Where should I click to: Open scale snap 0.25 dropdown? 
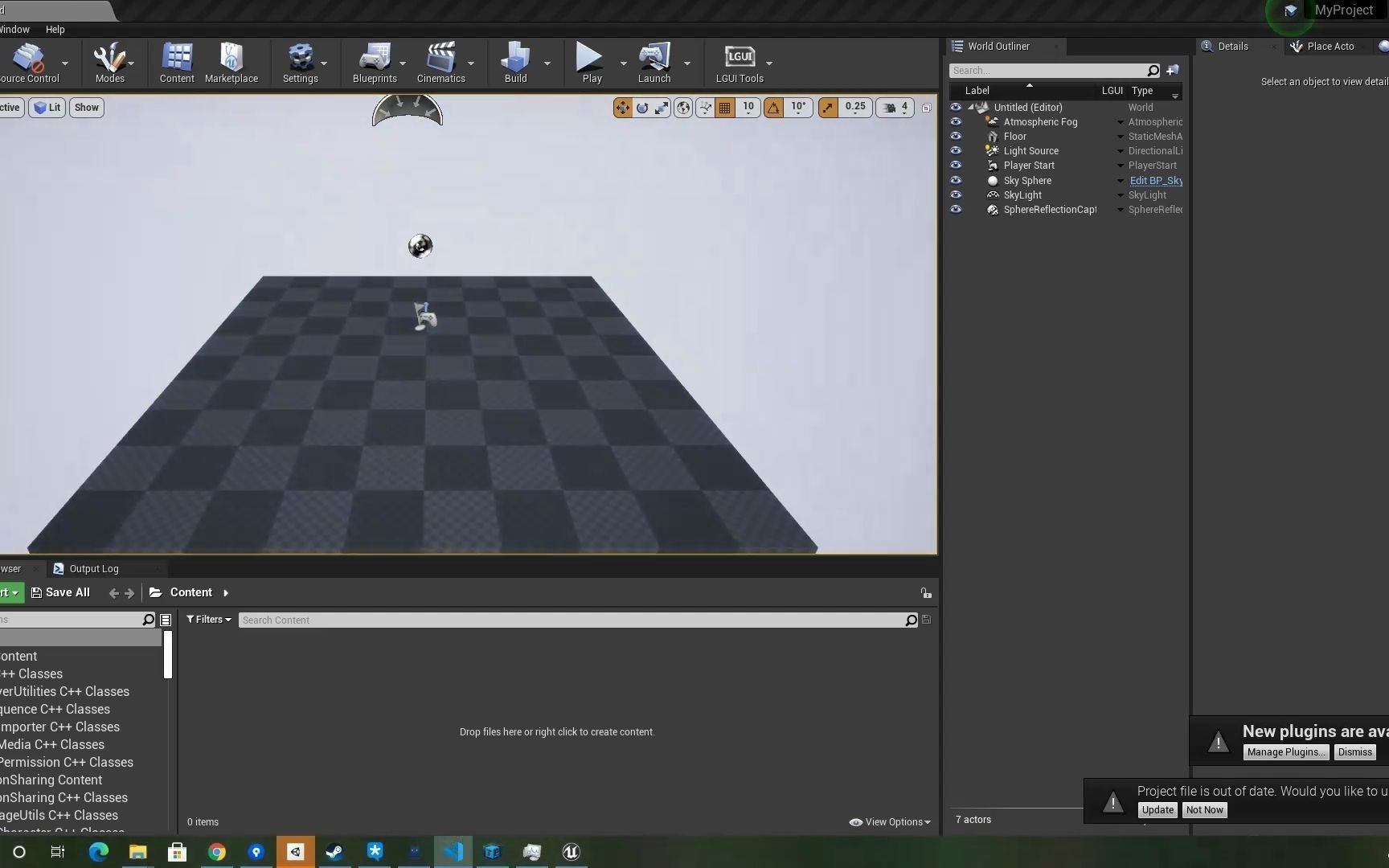855,108
